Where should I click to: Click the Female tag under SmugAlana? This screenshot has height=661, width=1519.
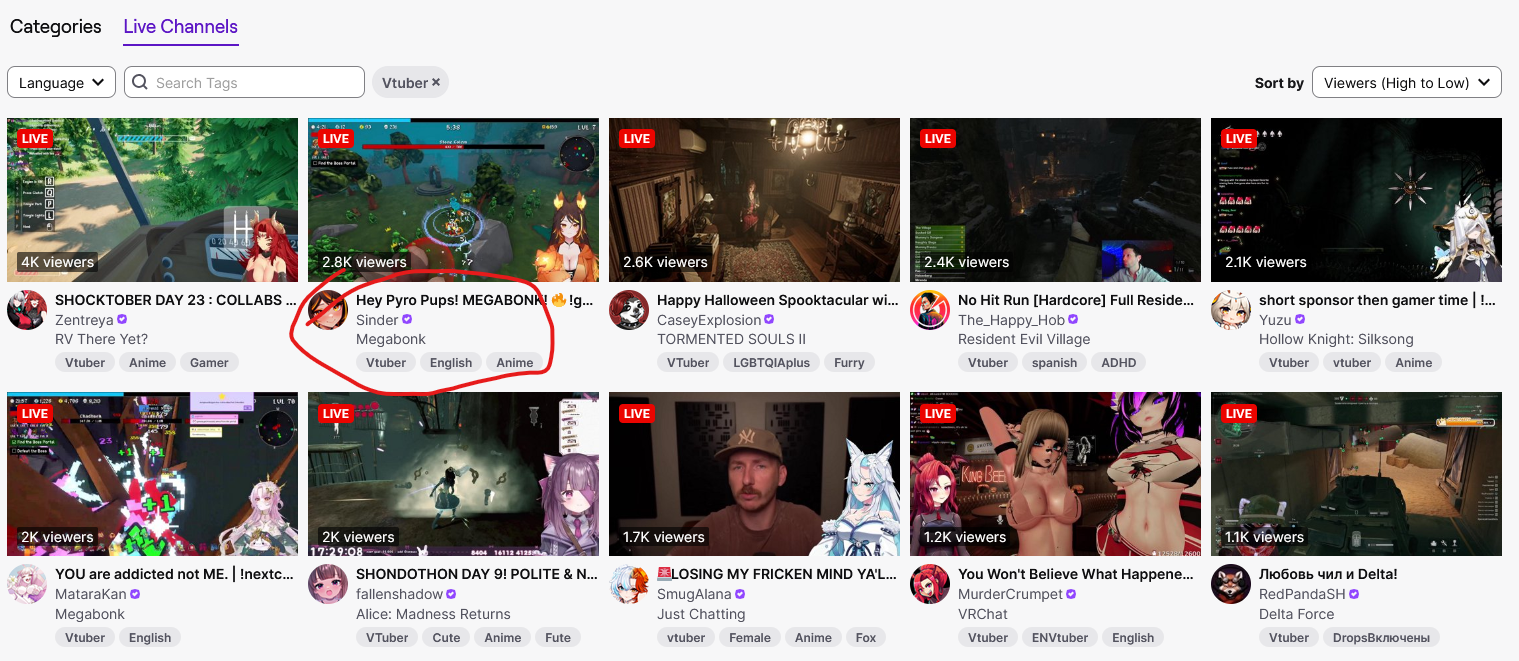(750, 637)
